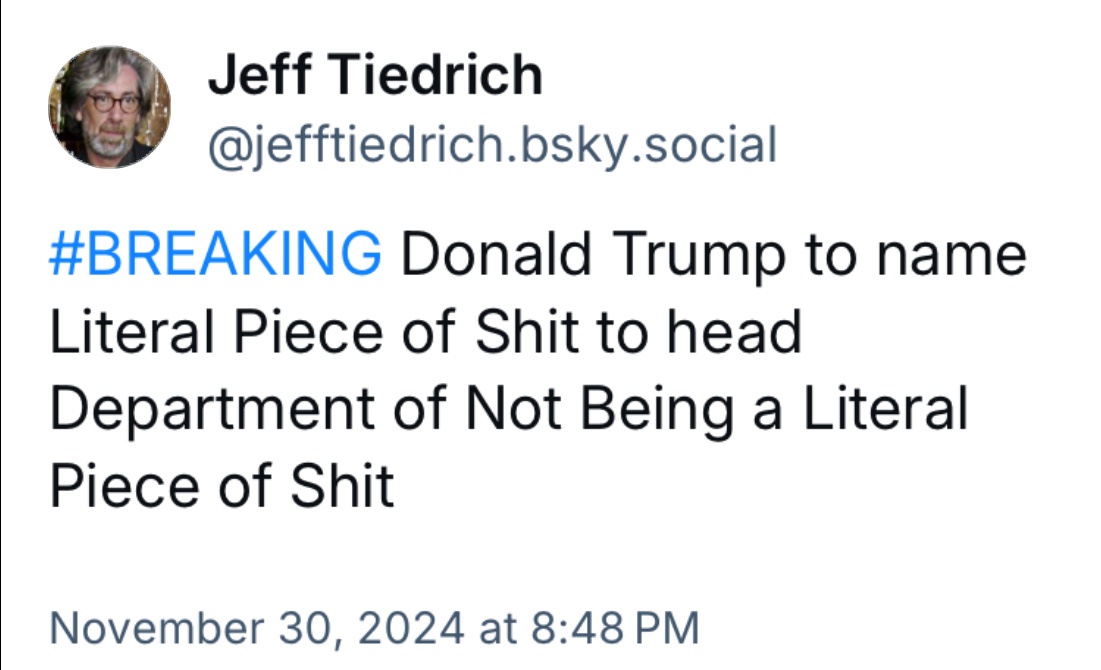This screenshot has width=1101, height=670.
Task: Click the final line Piece of Shit
Action: coord(222,486)
